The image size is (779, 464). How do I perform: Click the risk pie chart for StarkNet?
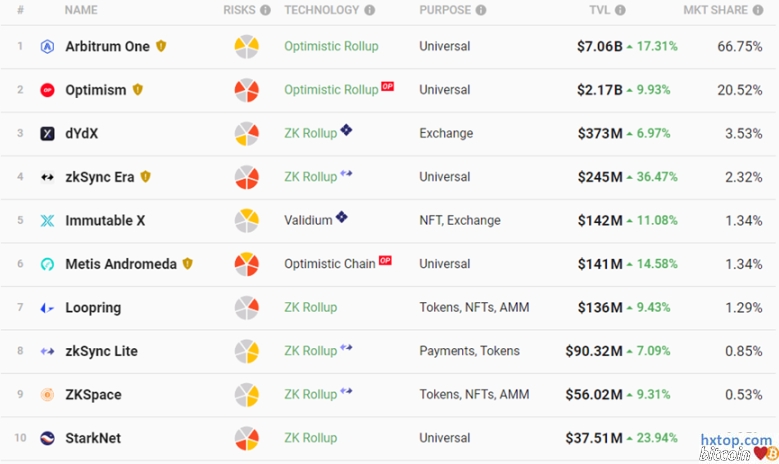click(247, 438)
